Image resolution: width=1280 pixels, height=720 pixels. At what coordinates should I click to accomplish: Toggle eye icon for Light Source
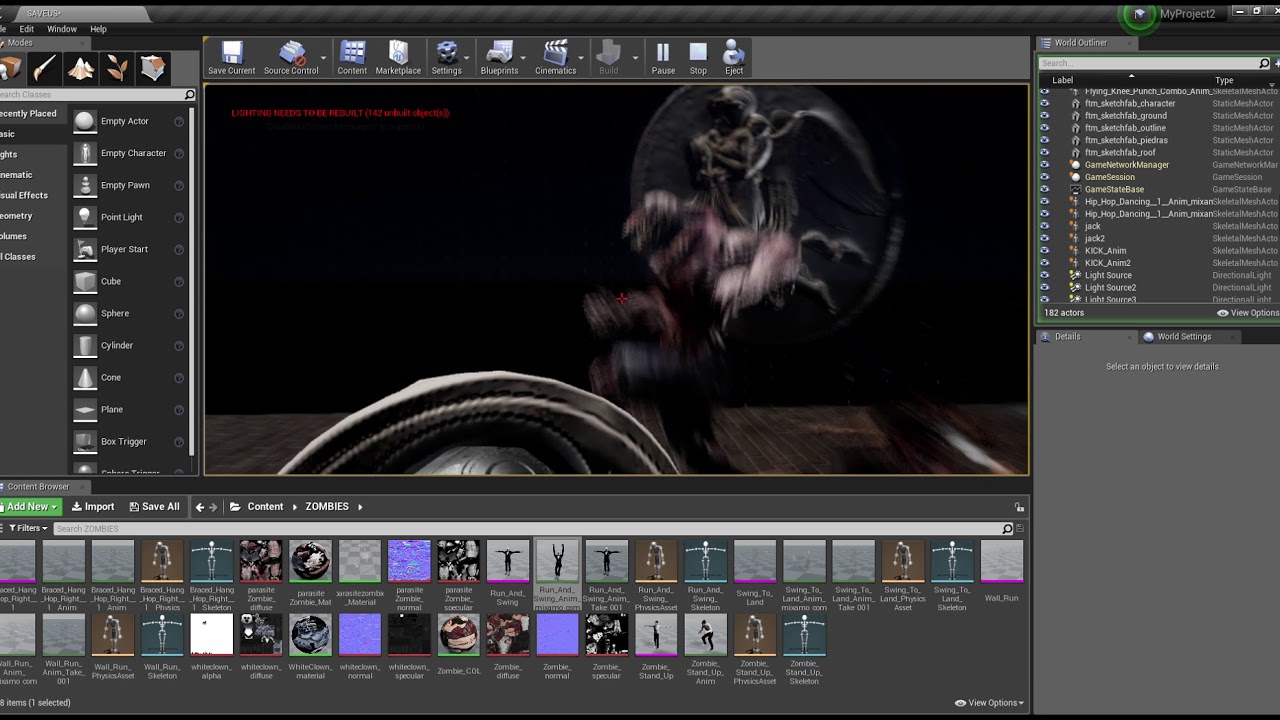click(1045, 275)
